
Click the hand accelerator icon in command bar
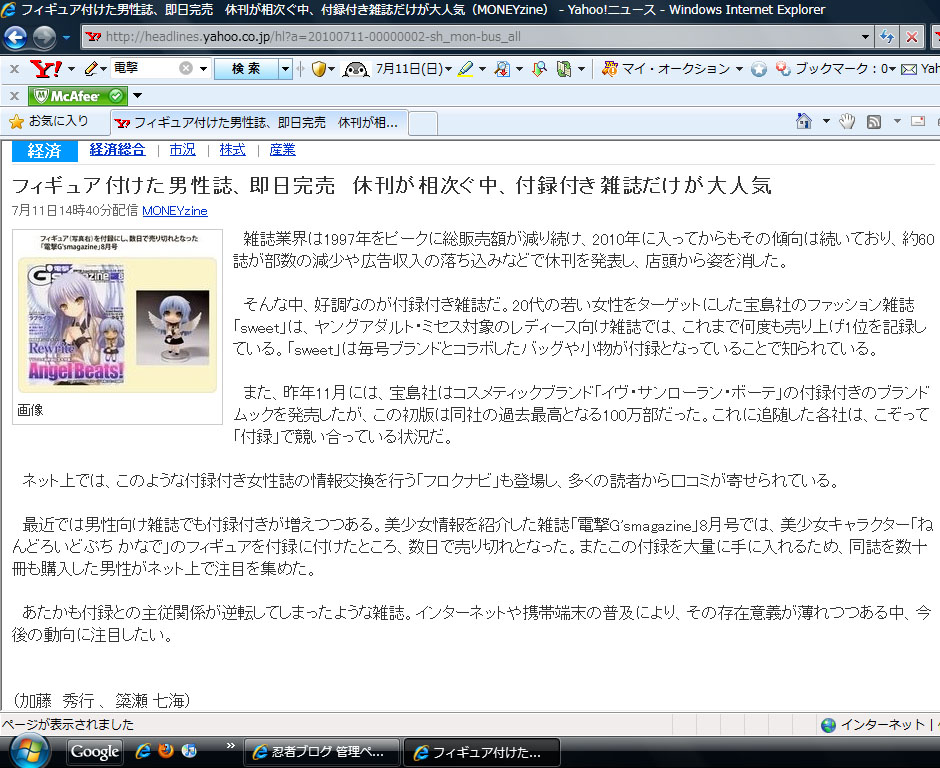tap(846, 121)
